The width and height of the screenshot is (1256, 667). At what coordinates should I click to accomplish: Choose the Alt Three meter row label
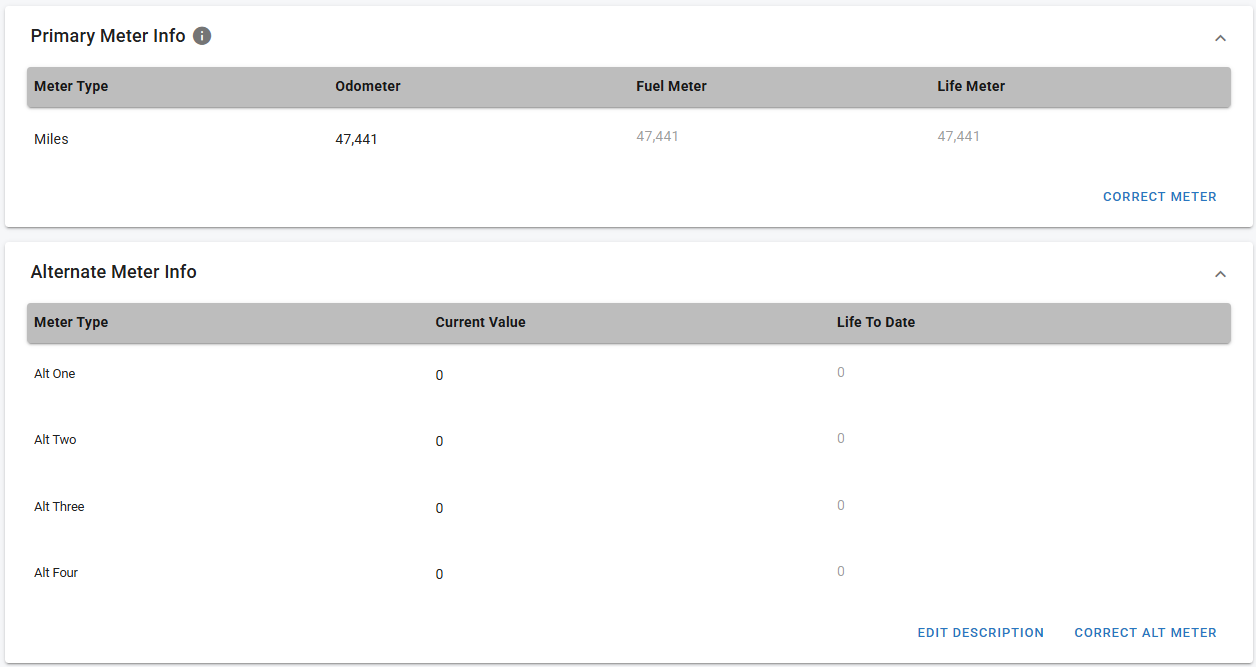59,506
